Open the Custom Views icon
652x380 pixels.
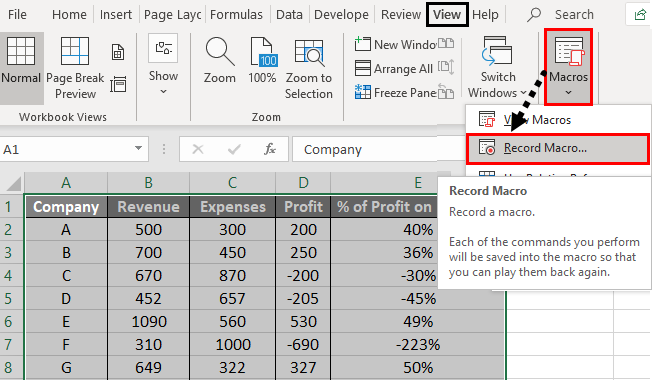point(118,84)
